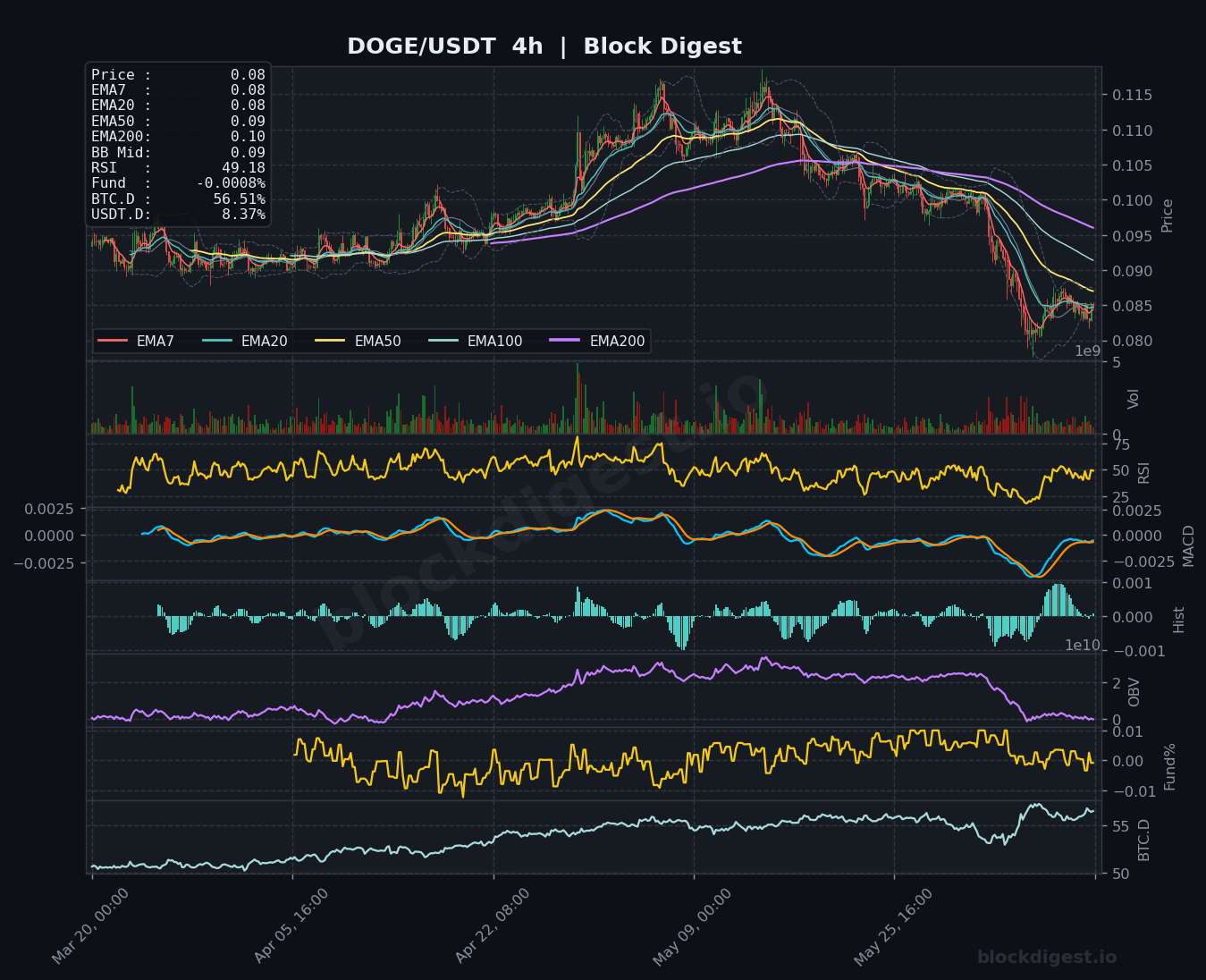Click the 1e9 volume scale label
The height and width of the screenshot is (980, 1206).
pyautogui.click(x=1087, y=351)
